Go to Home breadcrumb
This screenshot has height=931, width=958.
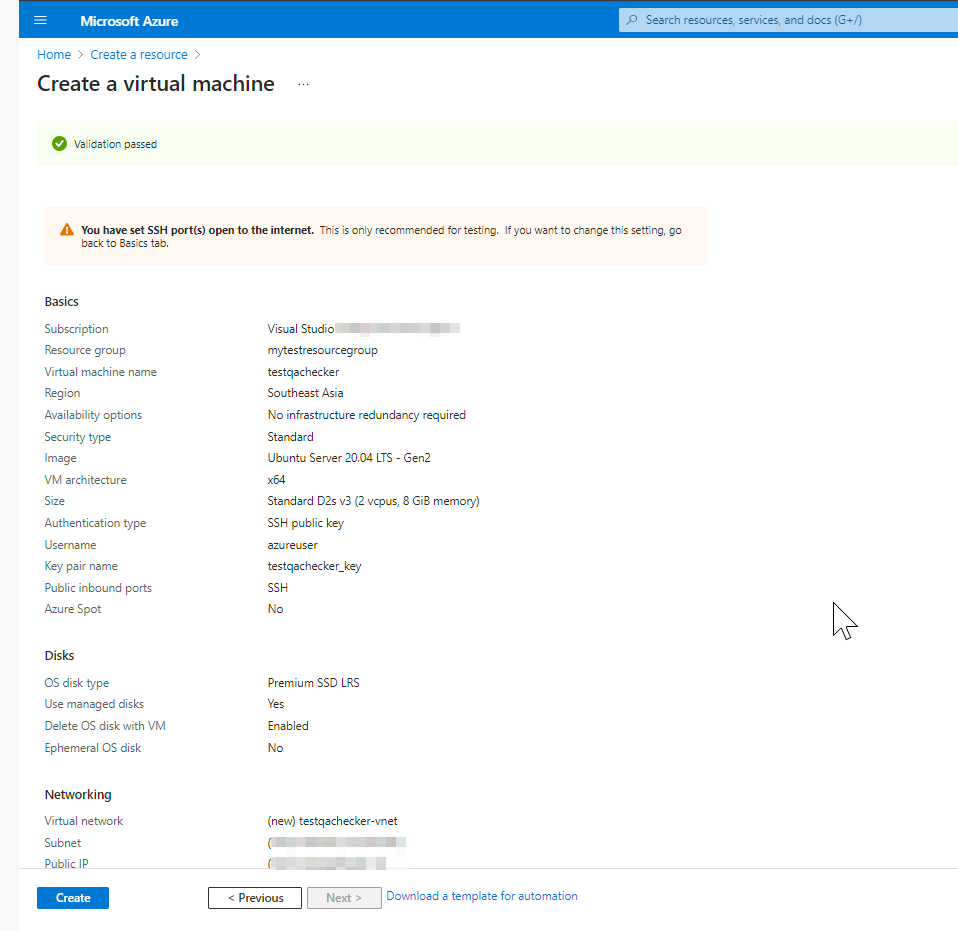pyautogui.click(x=54, y=55)
